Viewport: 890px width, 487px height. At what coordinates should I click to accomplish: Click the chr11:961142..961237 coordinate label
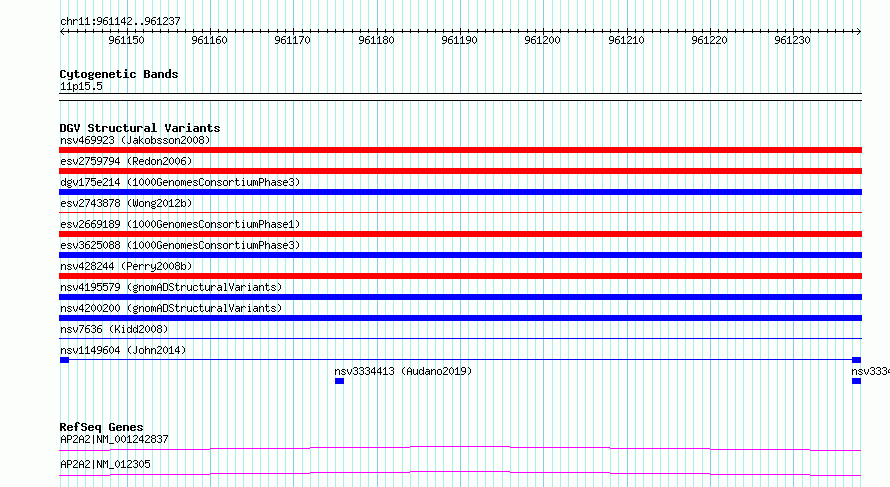pyautogui.click(x=120, y=22)
